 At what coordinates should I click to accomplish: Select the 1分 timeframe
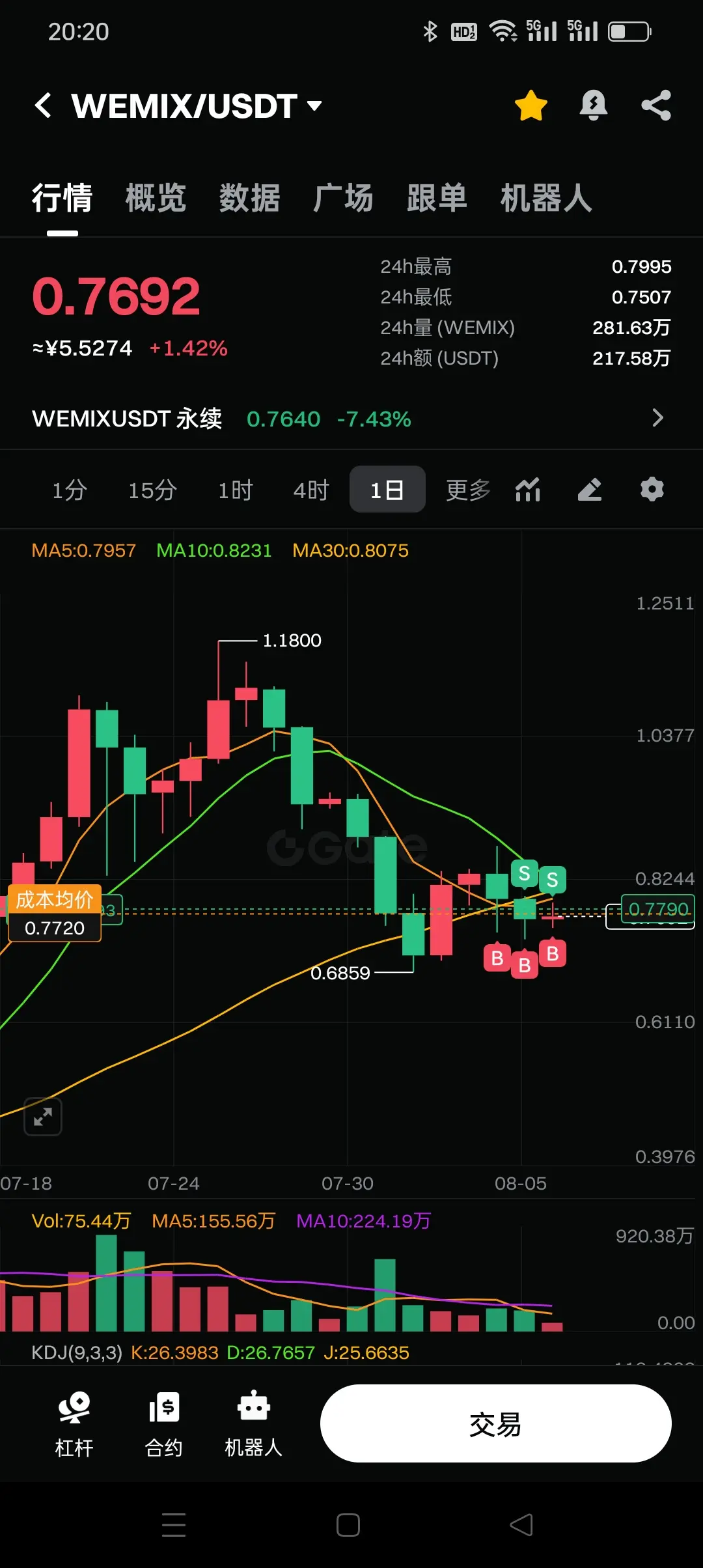click(x=70, y=490)
